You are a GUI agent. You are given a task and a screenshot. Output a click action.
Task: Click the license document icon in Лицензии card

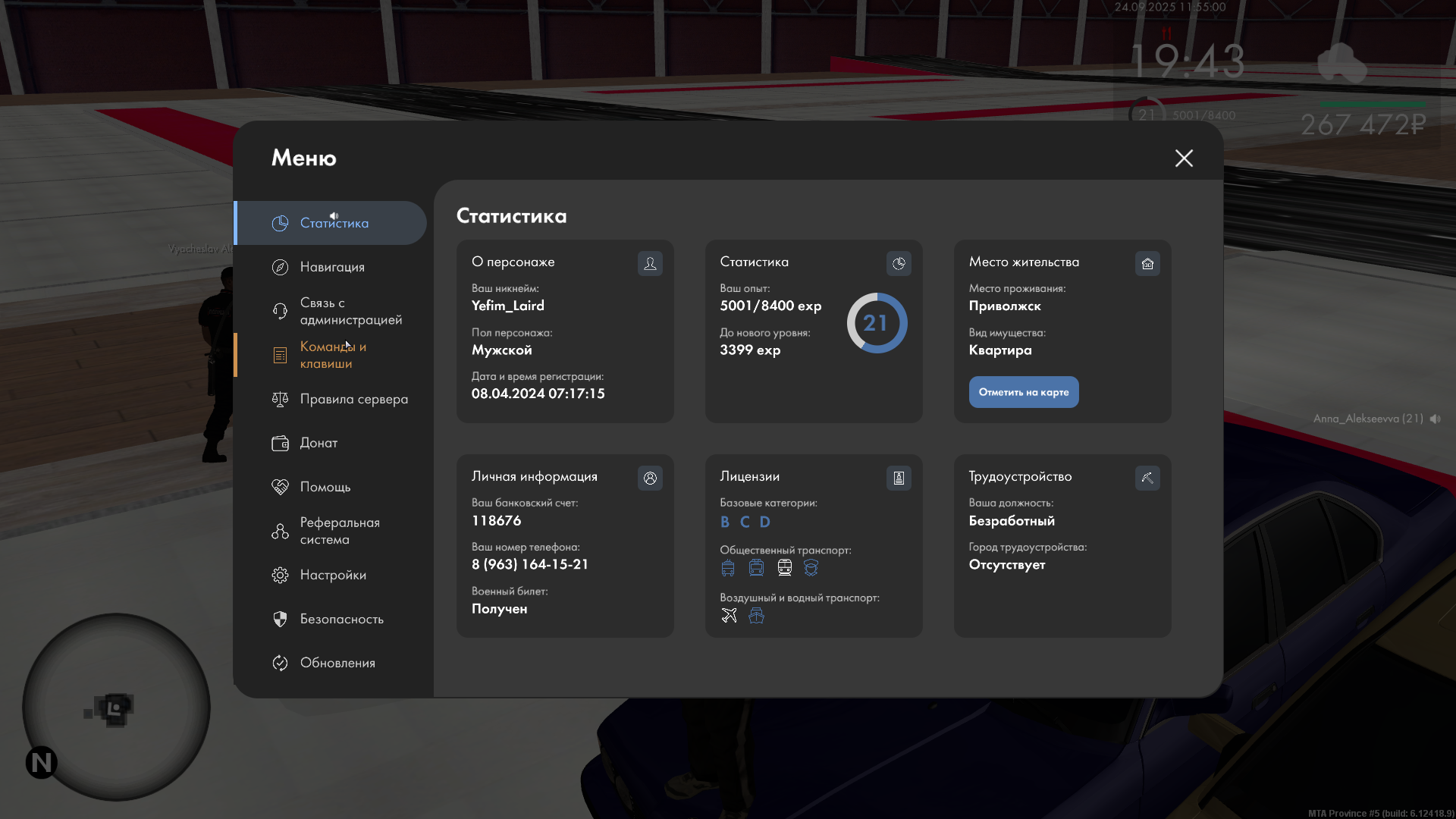tap(899, 478)
